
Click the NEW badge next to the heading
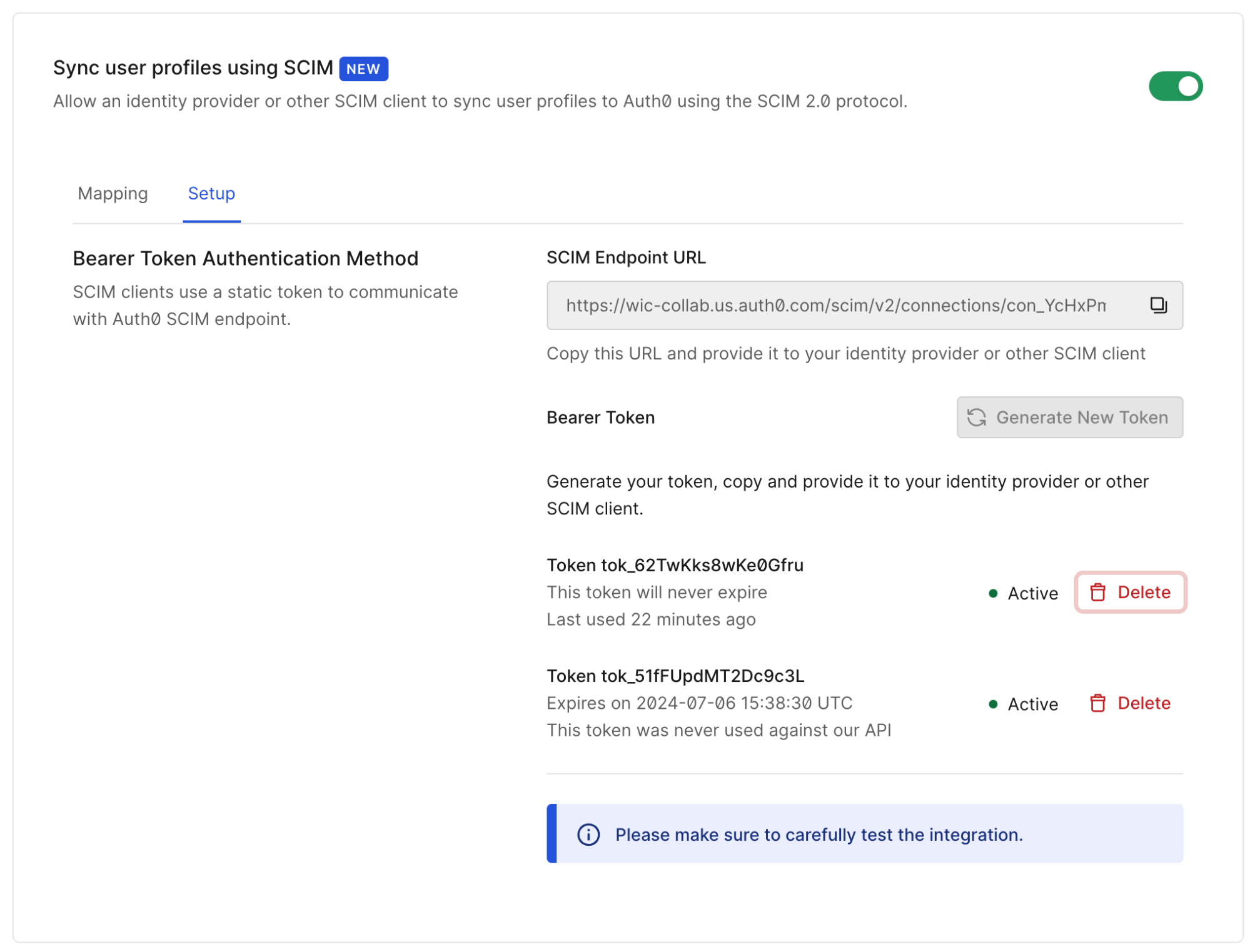(363, 69)
